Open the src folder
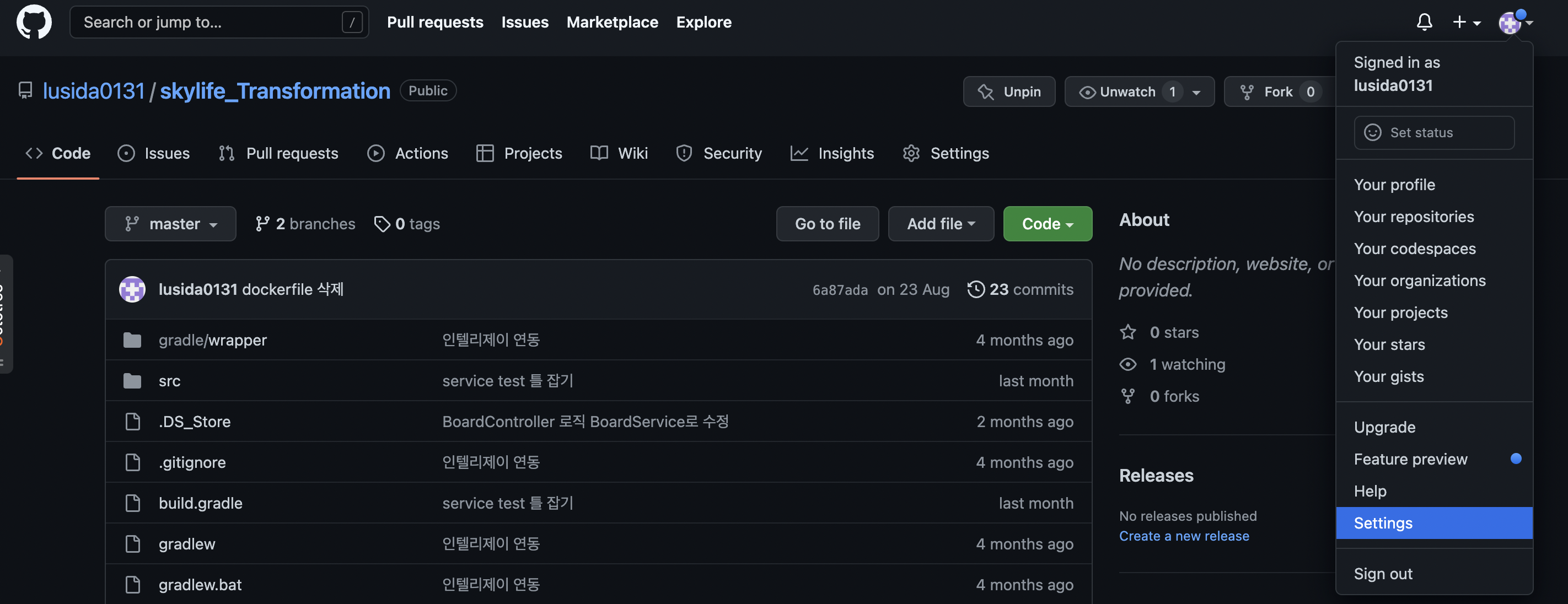Viewport: 1568px width, 604px height. (x=169, y=381)
